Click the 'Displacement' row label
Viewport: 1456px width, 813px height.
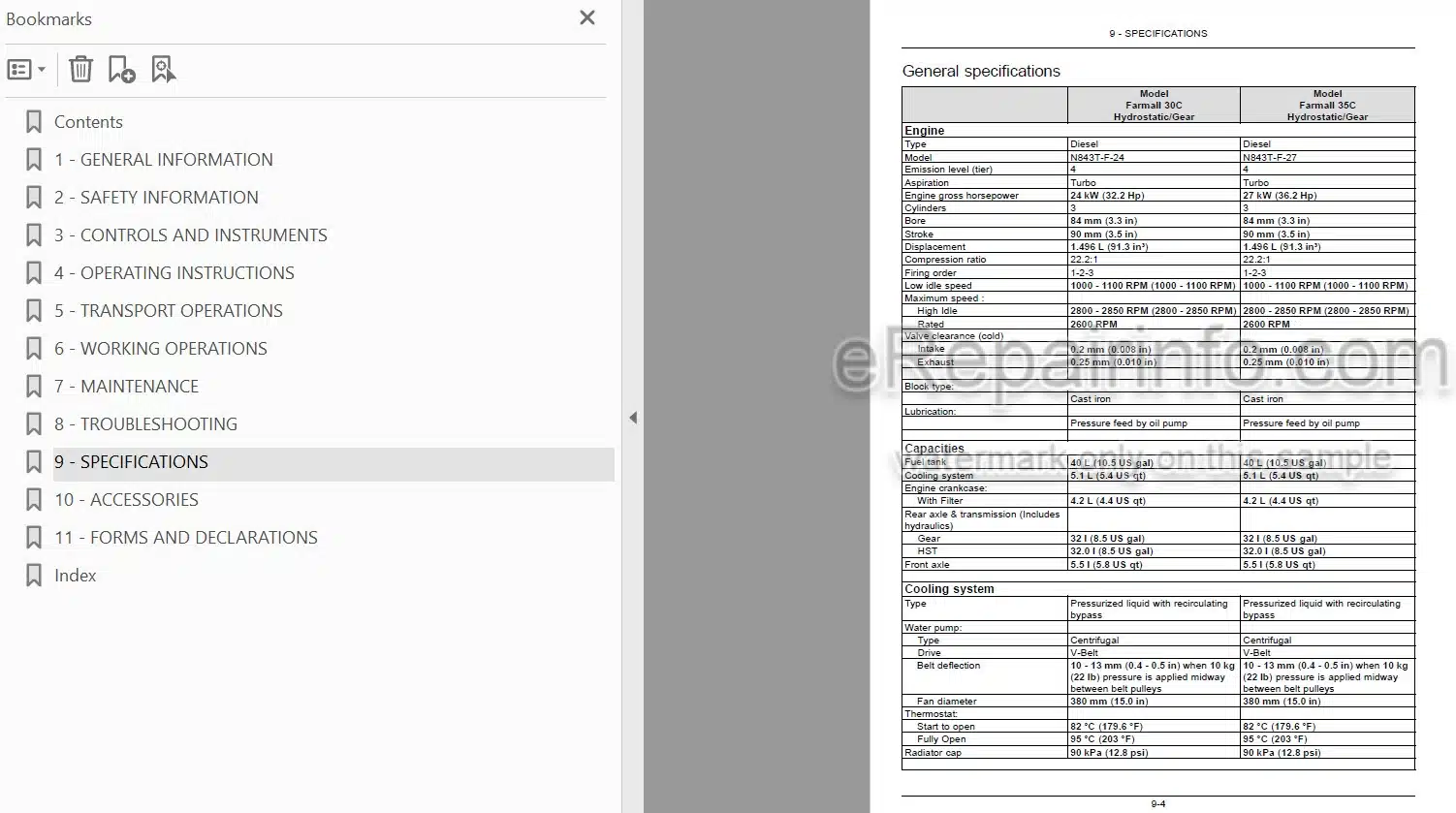[x=934, y=247]
